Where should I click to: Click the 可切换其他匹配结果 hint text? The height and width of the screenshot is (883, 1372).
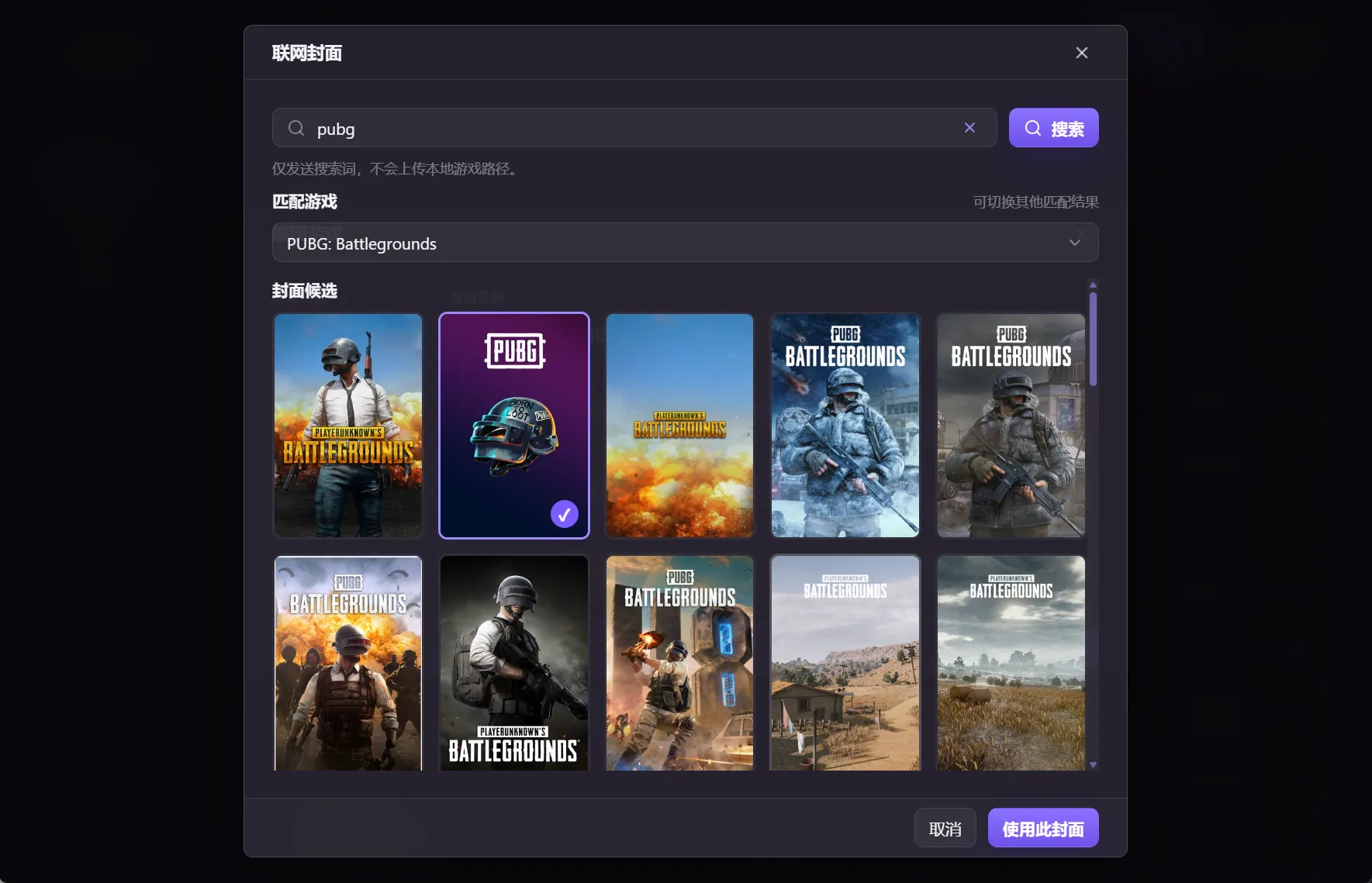coord(1036,202)
